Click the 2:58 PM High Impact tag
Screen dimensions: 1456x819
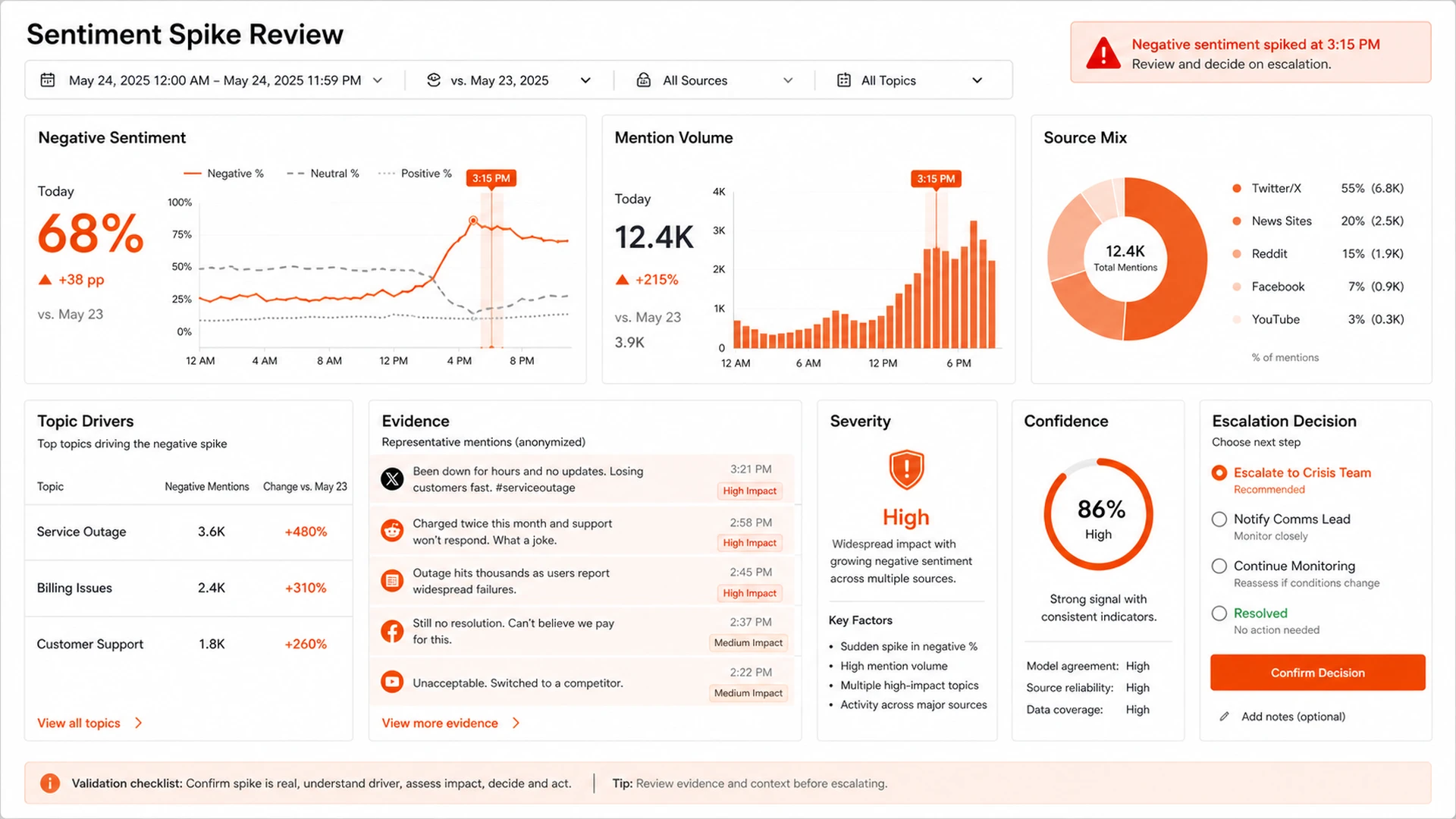coord(749,543)
